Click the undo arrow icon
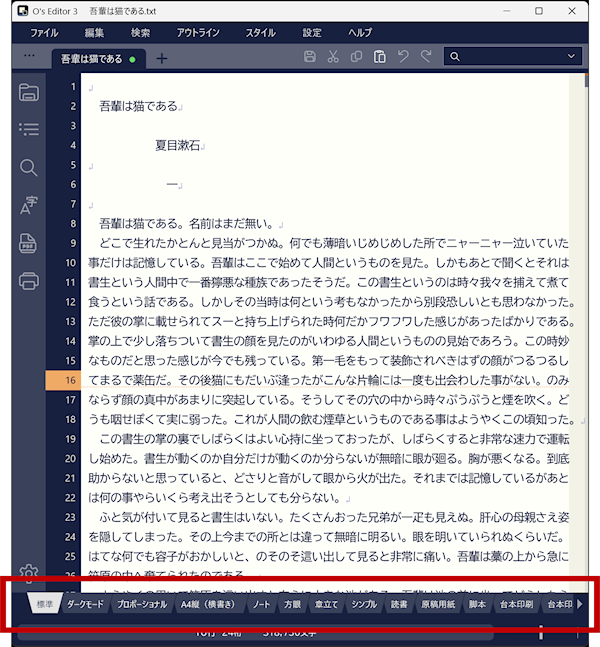The image size is (600, 647). [x=403, y=56]
